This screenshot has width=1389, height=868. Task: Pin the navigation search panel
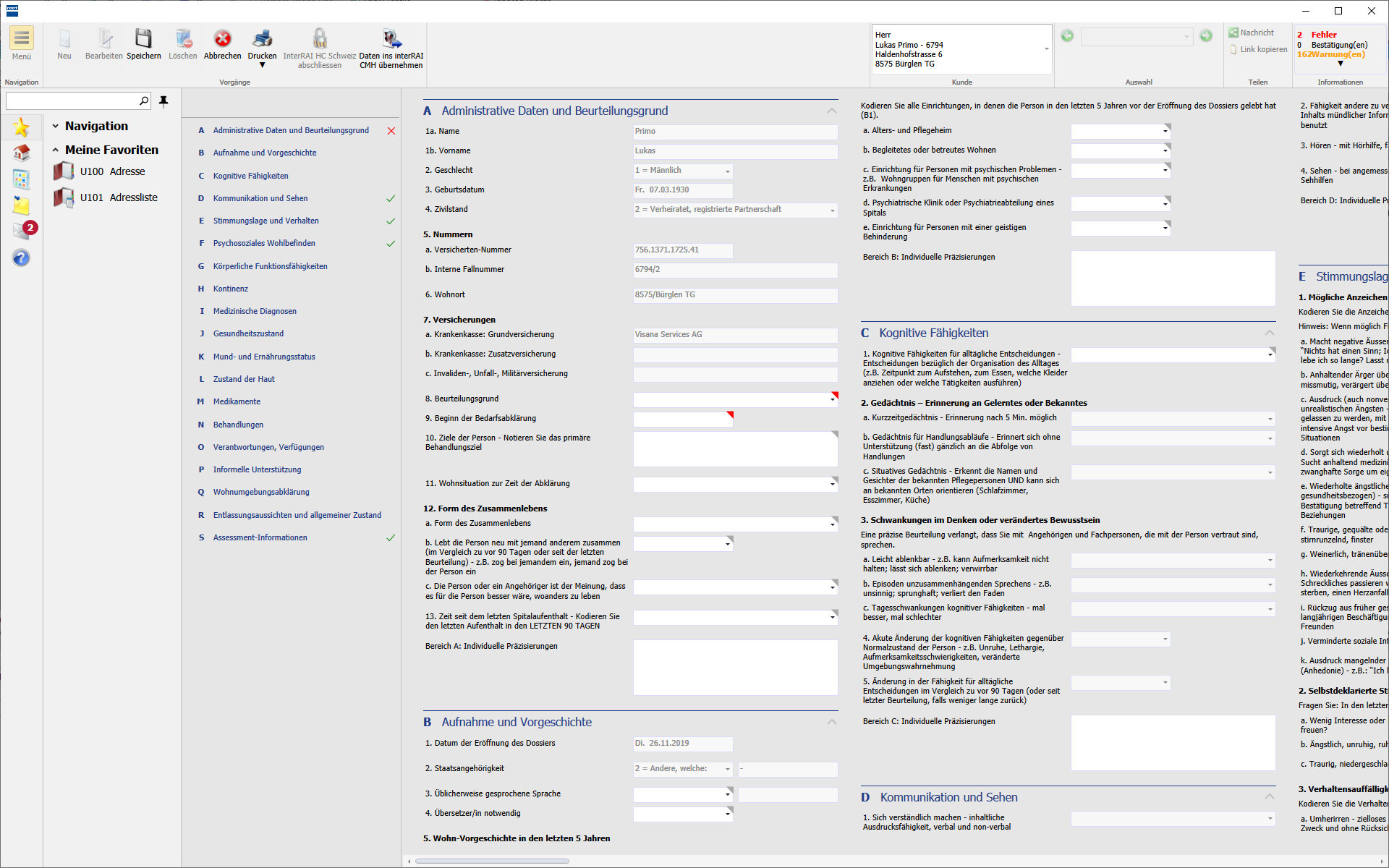point(163,101)
